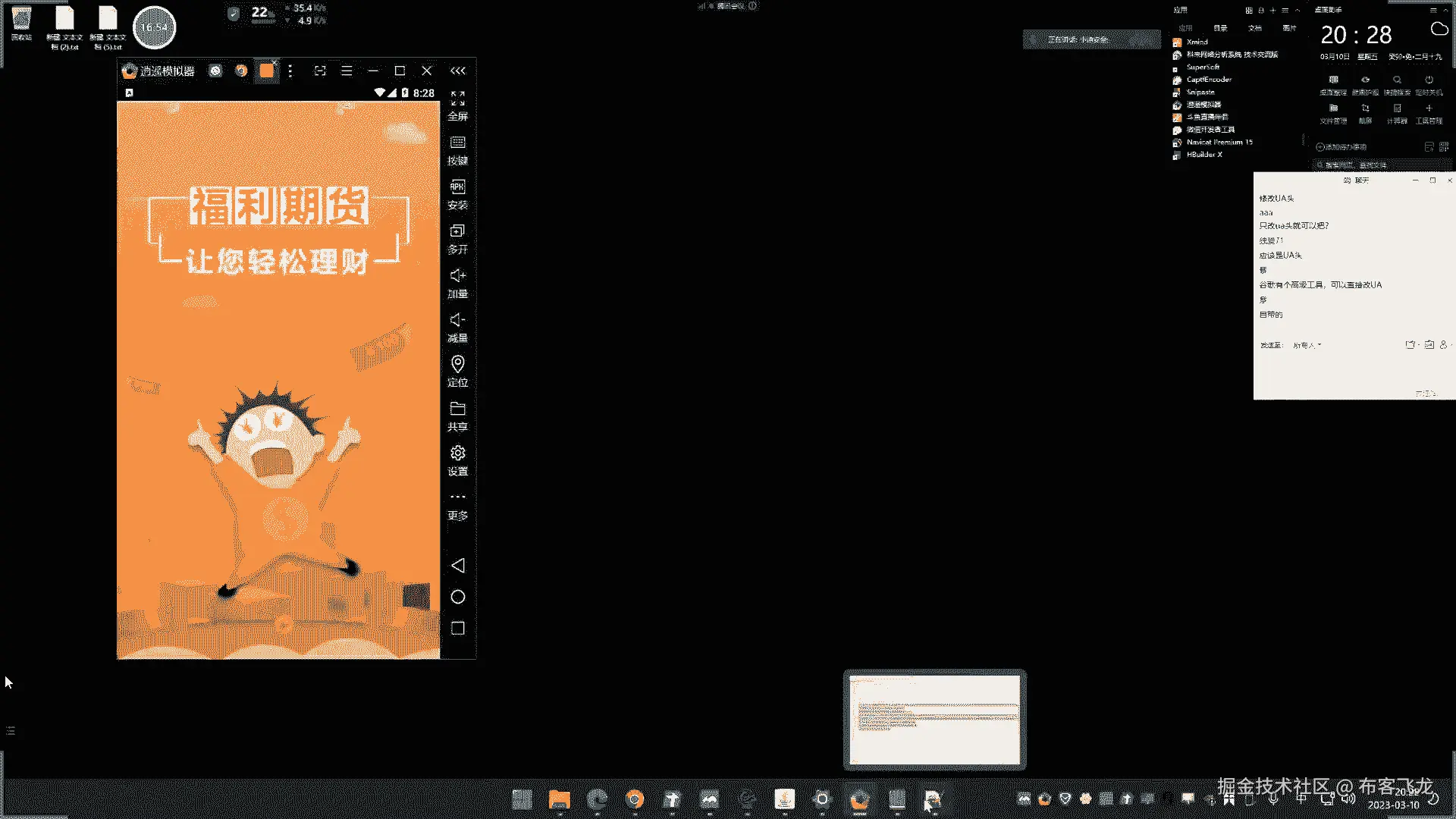This screenshot has width=1456, height=819.
Task: Open the 按键 keyboard mapping tool
Action: [457, 150]
